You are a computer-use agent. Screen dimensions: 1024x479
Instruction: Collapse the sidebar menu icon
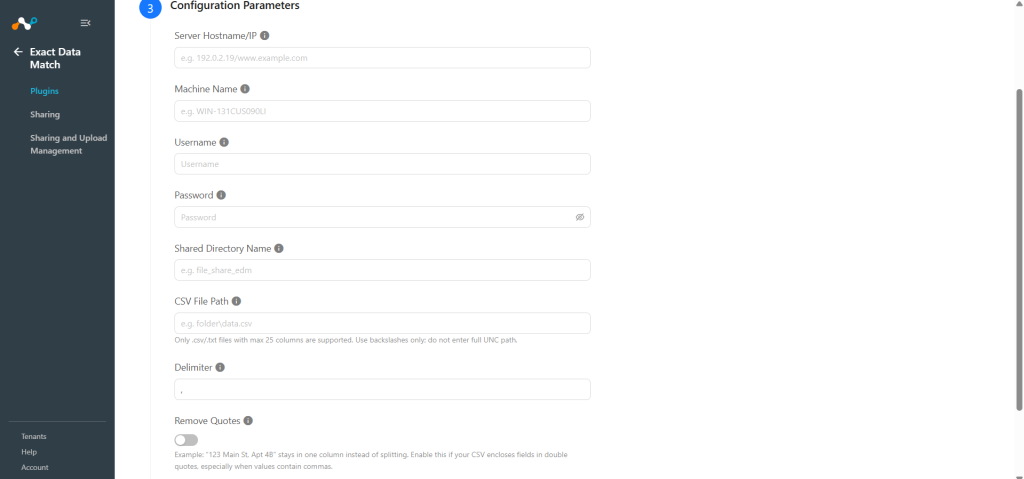(86, 23)
